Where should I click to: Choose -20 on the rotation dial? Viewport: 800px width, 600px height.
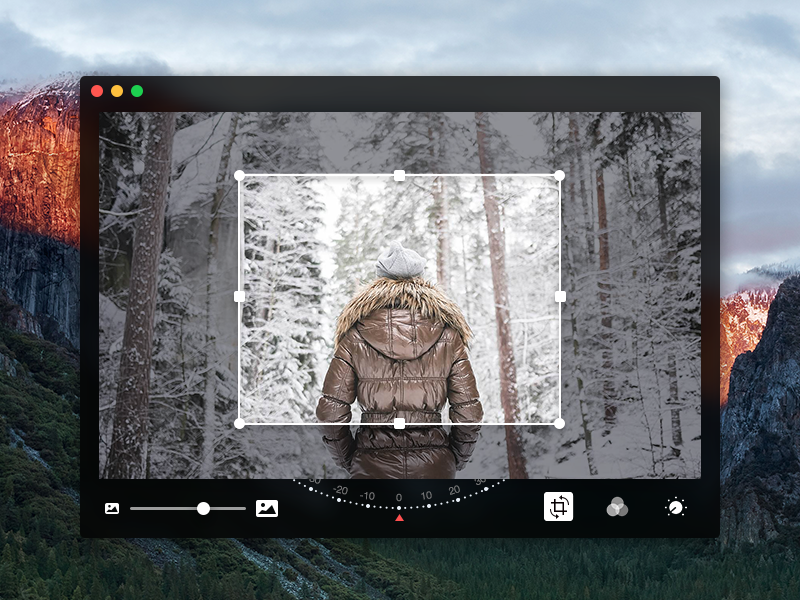(341, 490)
